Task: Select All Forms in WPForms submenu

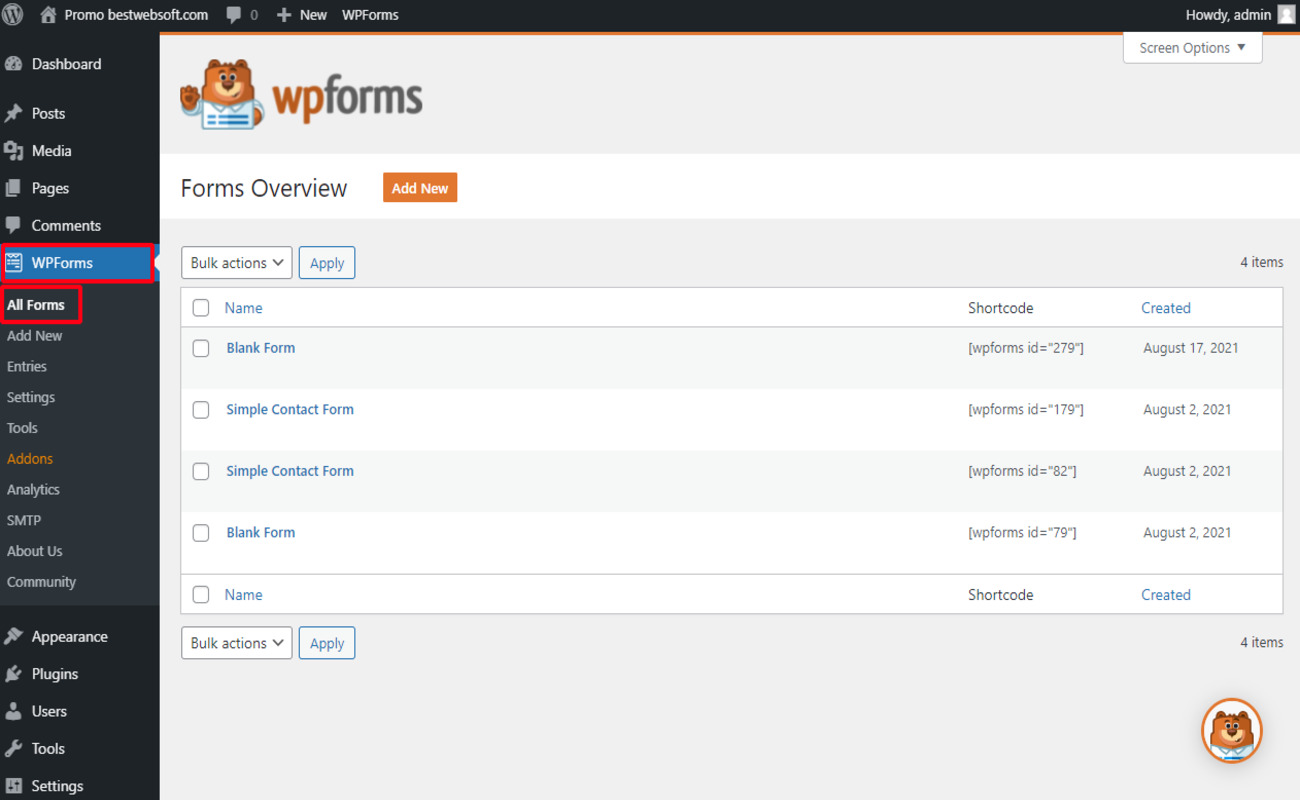Action: coord(36,305)
